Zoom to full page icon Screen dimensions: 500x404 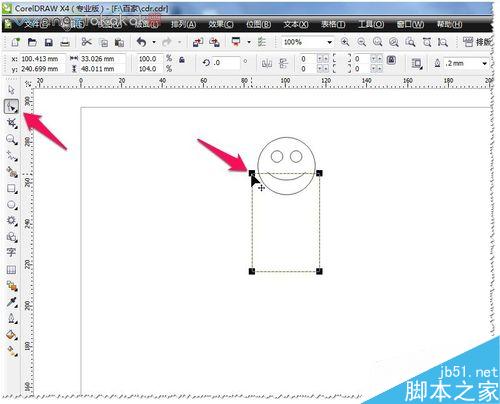tap(410, 42)
